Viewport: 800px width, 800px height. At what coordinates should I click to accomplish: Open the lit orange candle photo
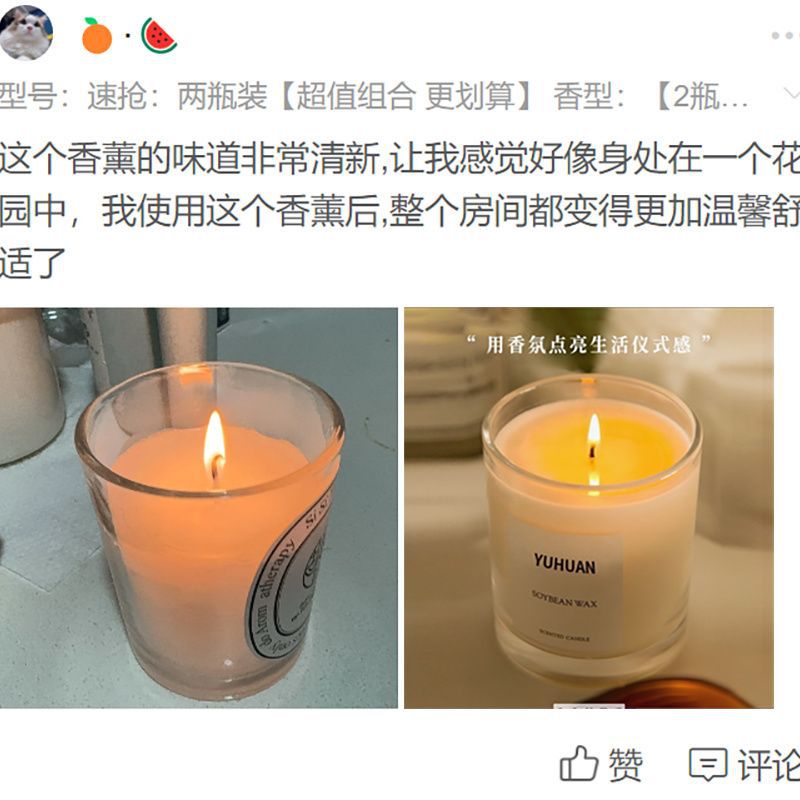198,508
